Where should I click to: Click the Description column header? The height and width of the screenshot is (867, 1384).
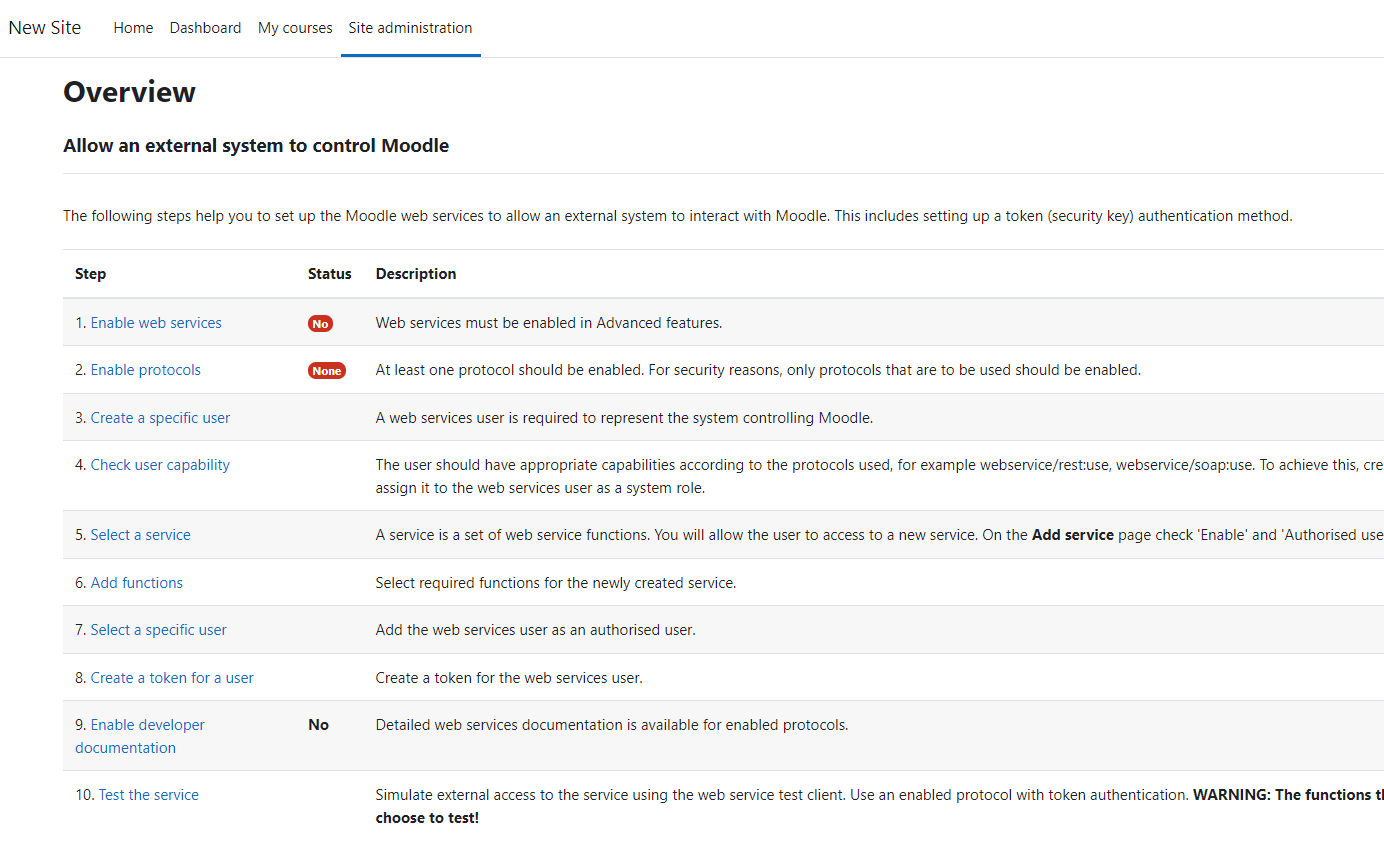(x=416, y=274)
